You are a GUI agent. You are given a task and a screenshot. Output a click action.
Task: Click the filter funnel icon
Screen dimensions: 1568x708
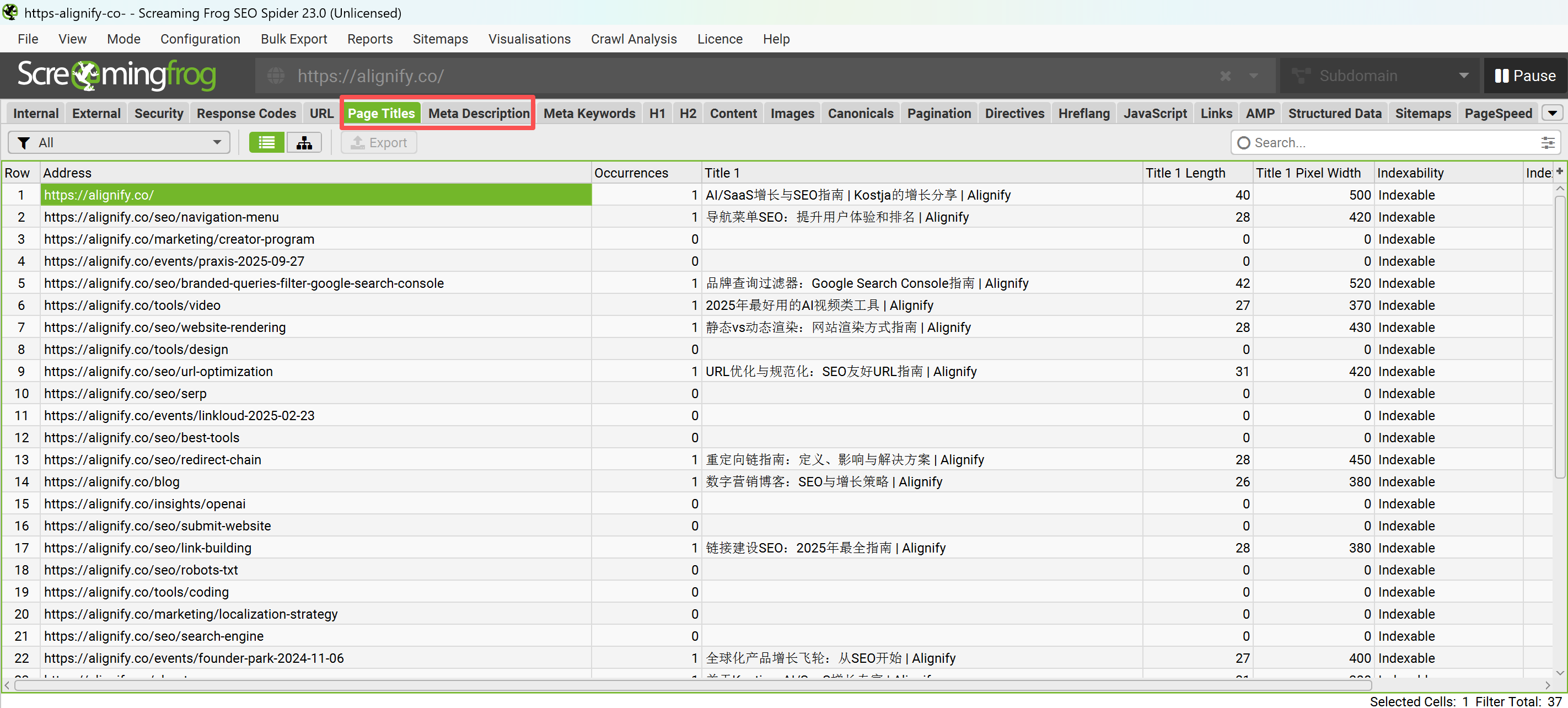point(24,142)
